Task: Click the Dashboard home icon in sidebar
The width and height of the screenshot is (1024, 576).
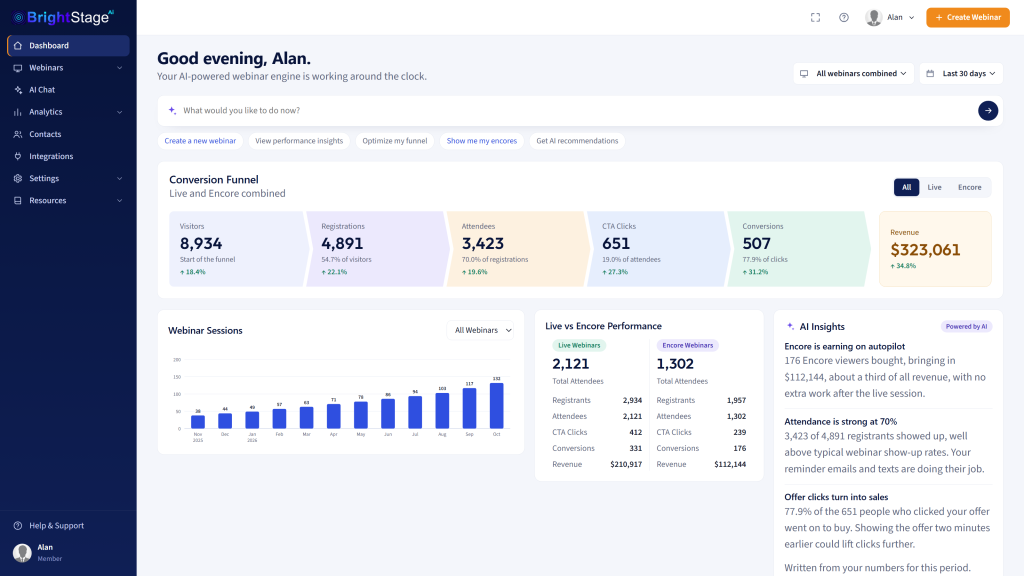Action: [18, 46]
